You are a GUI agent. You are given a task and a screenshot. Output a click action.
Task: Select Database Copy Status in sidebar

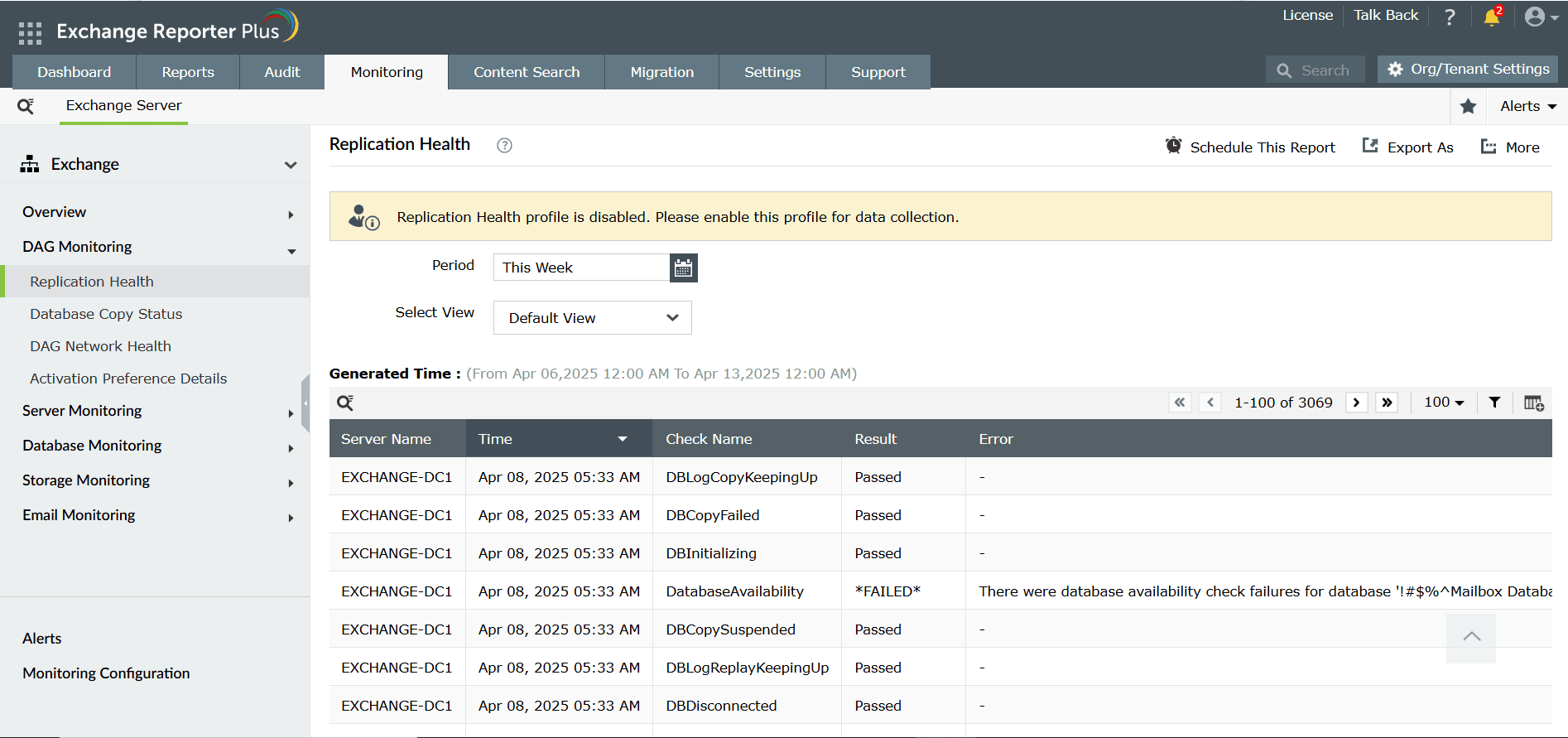pos(106,314)
